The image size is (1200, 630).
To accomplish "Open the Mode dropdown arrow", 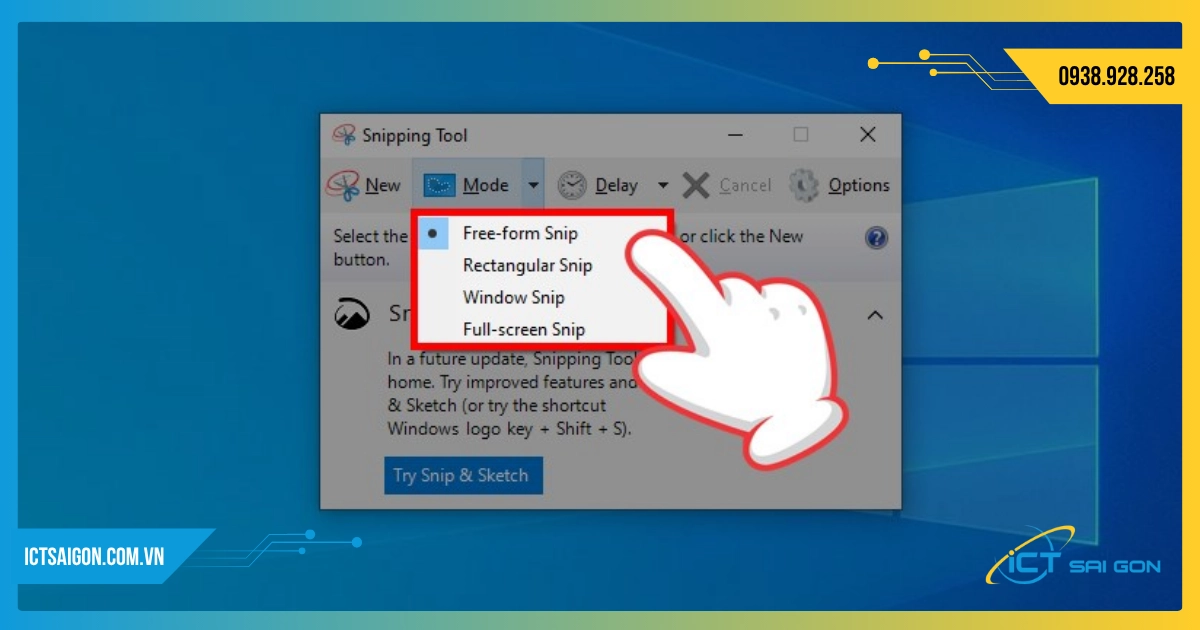I will 533,185.
